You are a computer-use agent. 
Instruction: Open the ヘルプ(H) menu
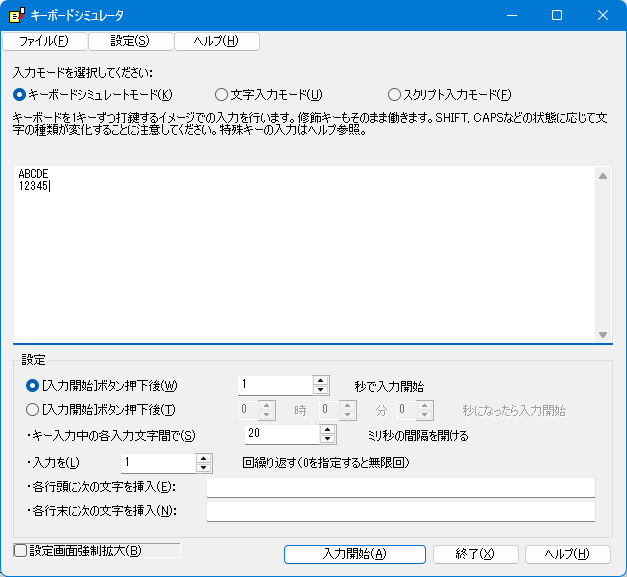click(x=216, y=41)
